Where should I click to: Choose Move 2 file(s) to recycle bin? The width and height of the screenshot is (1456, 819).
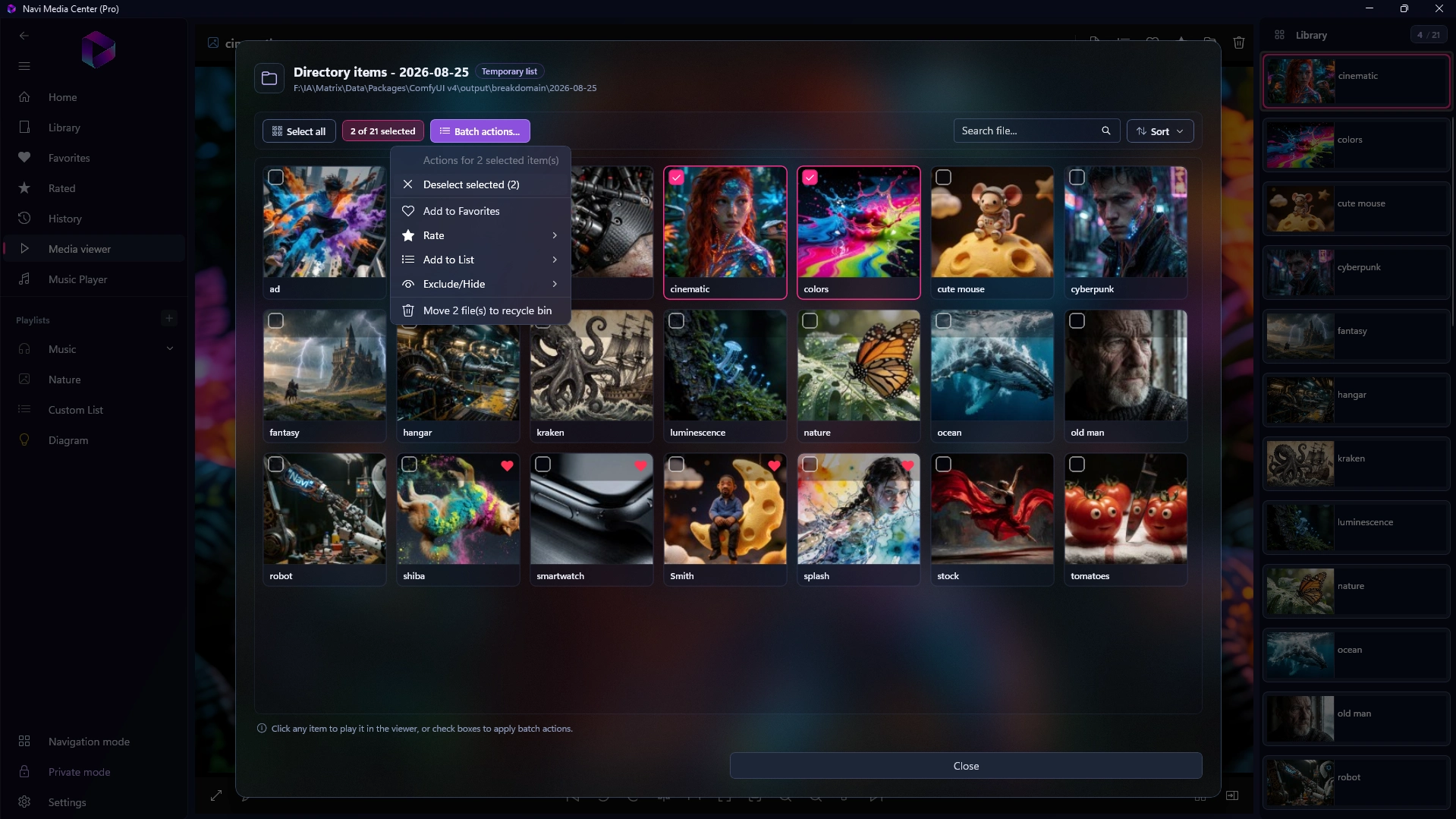click(x=481, y=310)
